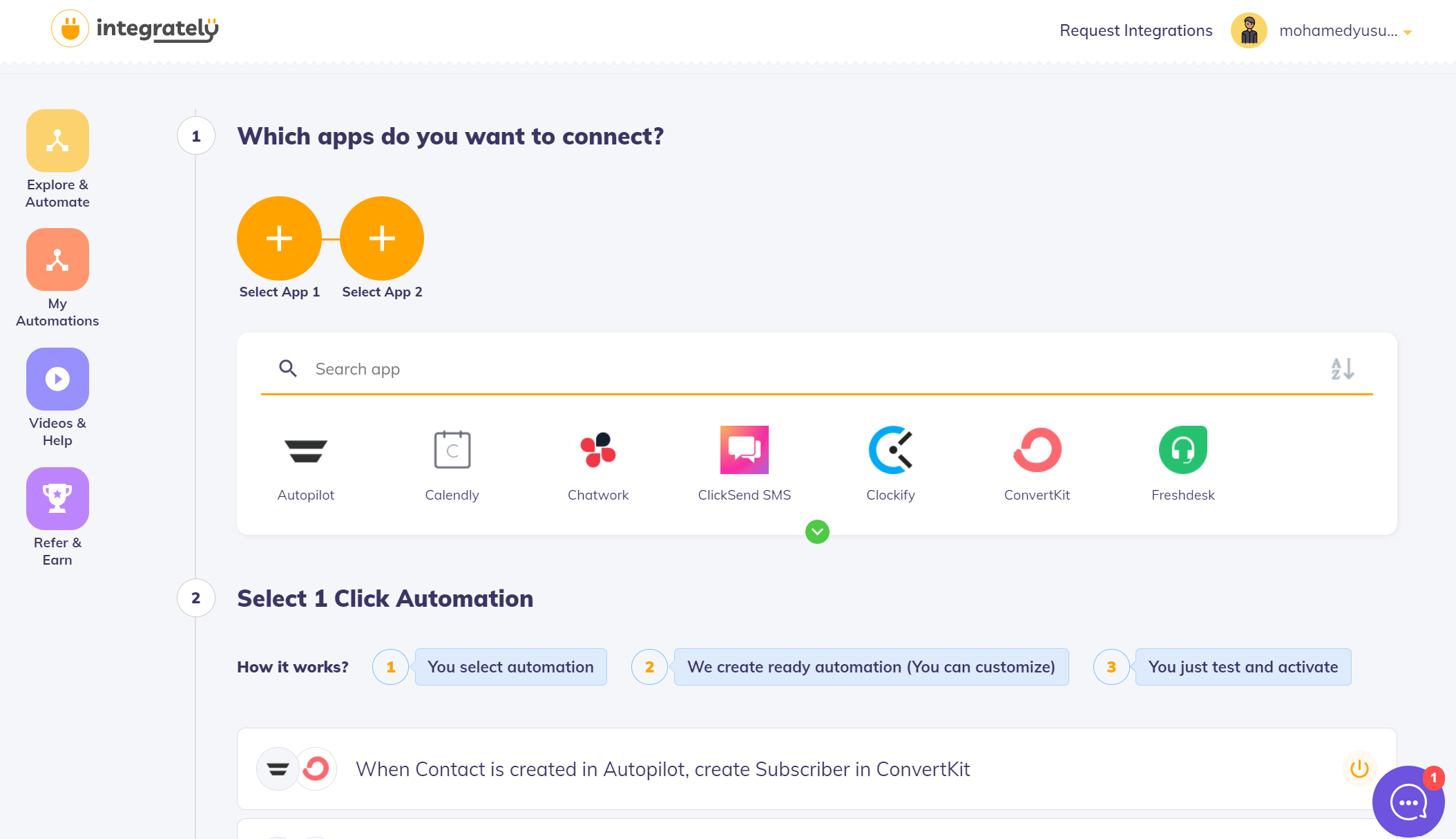The width and height of the screenshot is (1456, 839).
Task: Choose the Clockify app icon
Action: point(890,451)
